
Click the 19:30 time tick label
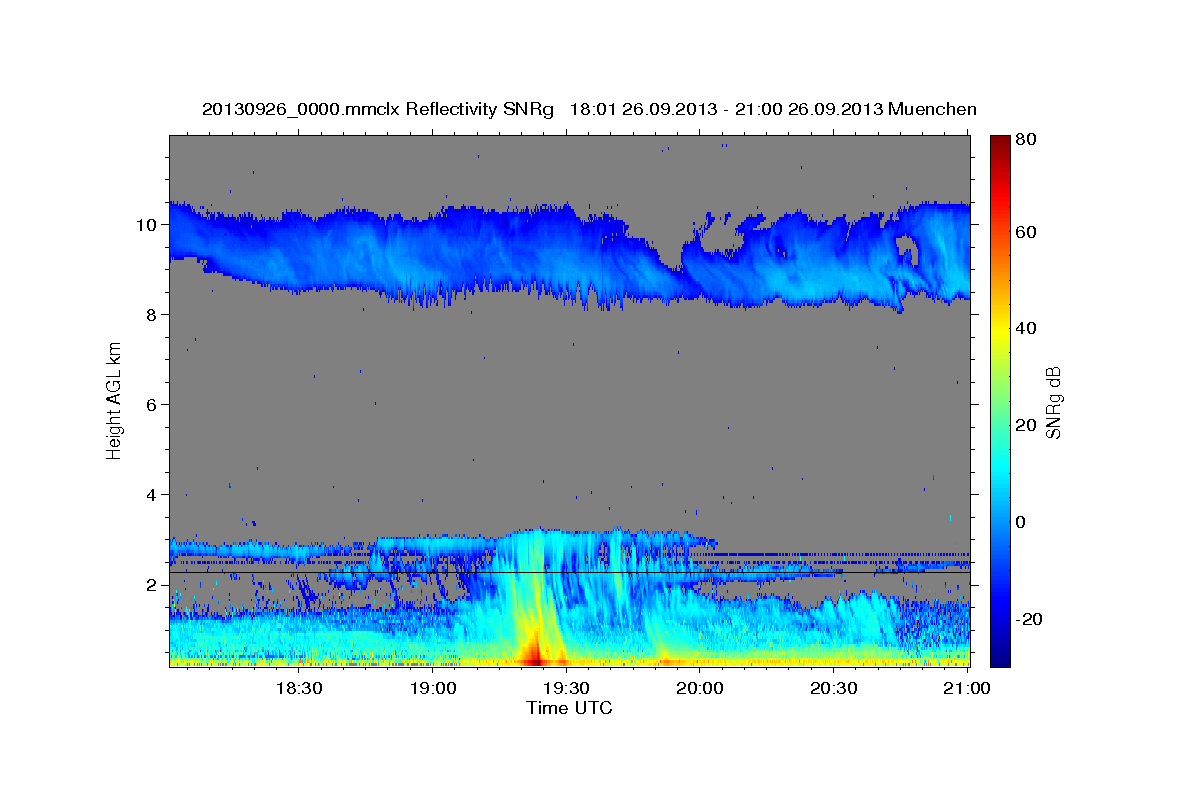click(567, 688)
